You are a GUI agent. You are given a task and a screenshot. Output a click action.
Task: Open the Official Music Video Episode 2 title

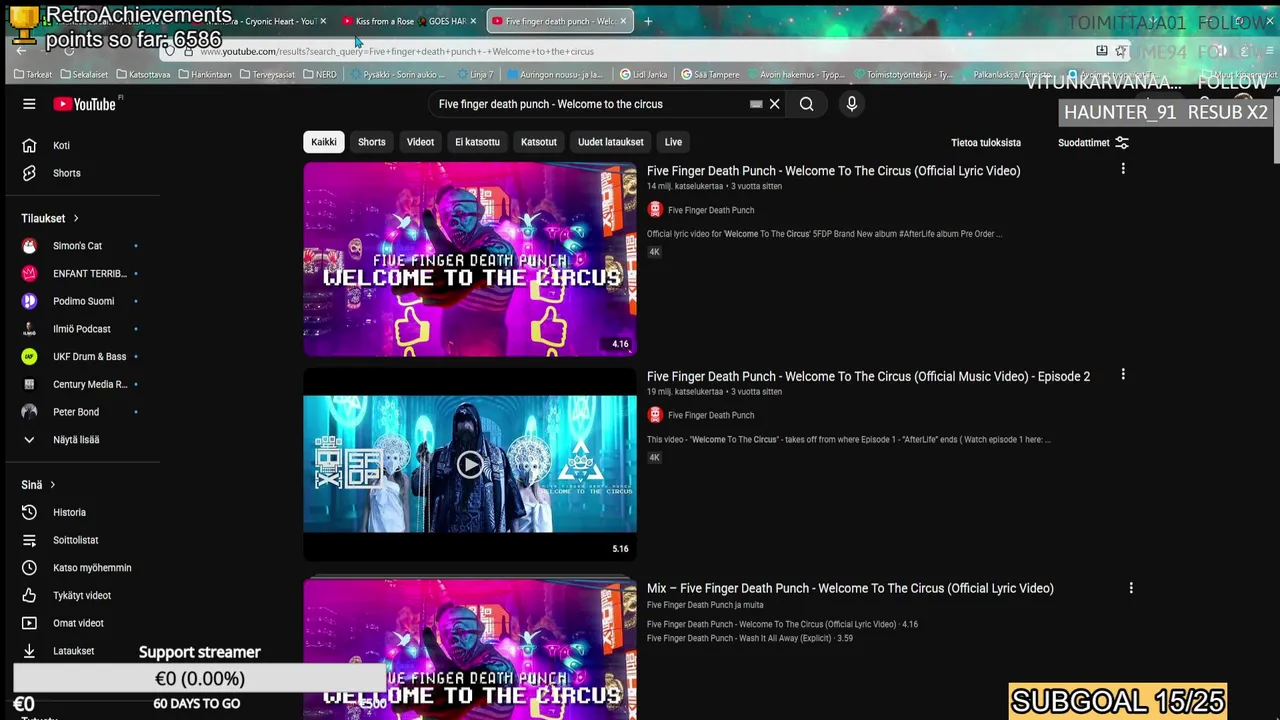868,376
